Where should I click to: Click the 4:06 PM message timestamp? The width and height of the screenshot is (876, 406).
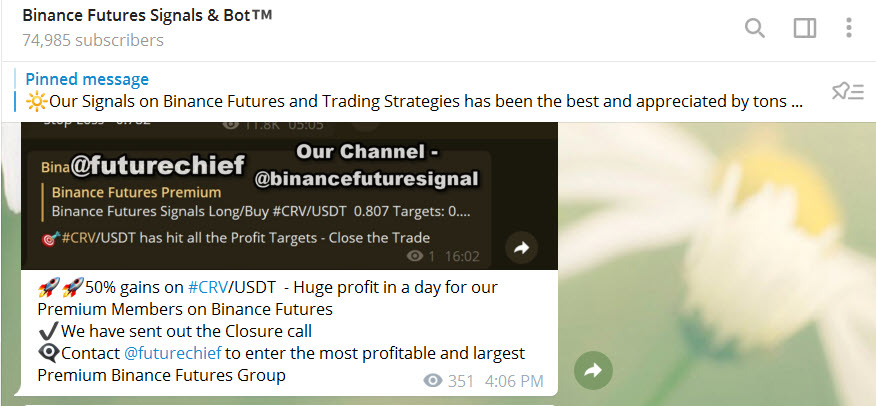(x=514, y=381)
